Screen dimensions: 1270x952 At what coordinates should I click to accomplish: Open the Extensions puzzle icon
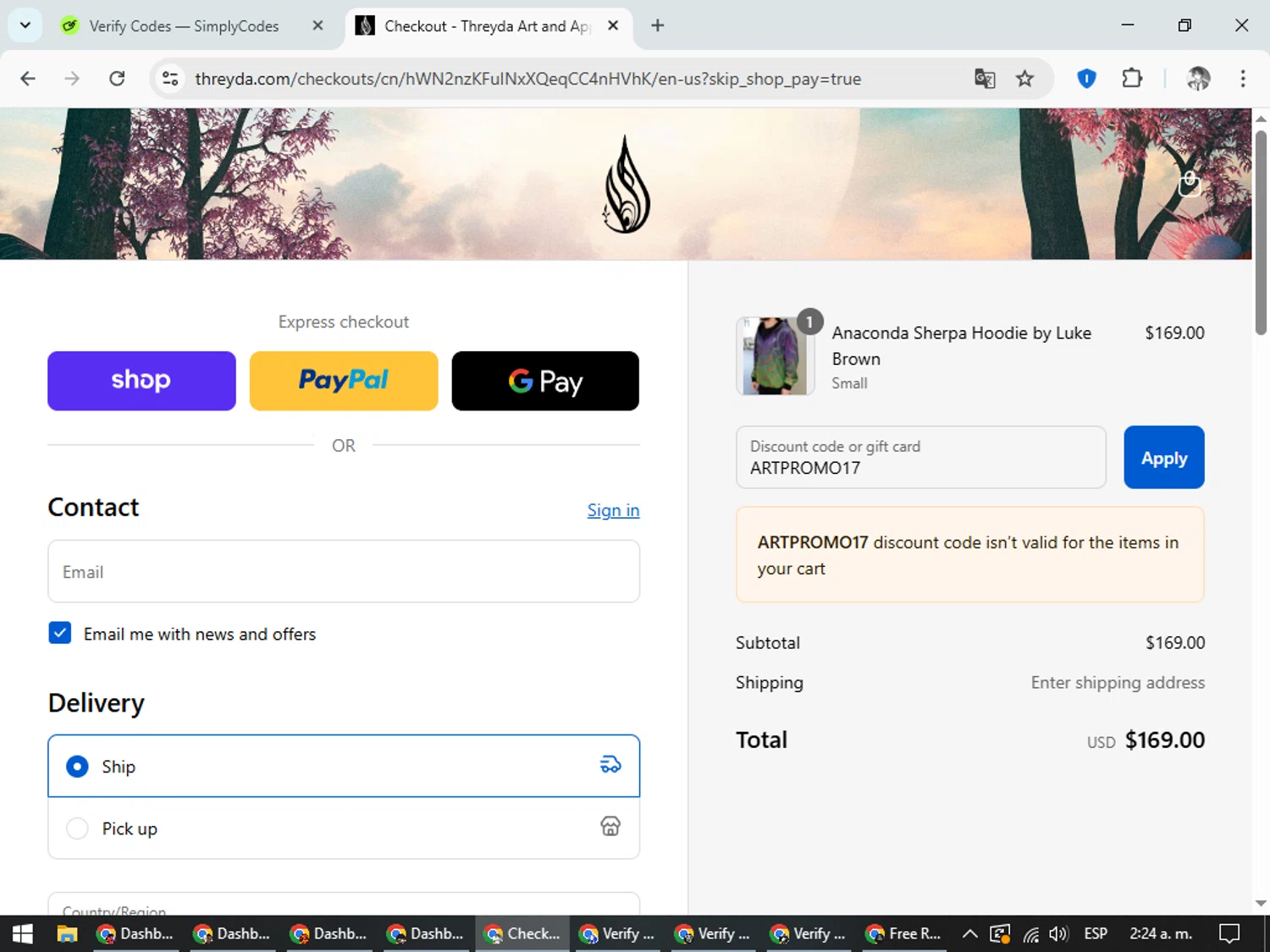point(1132,79)
